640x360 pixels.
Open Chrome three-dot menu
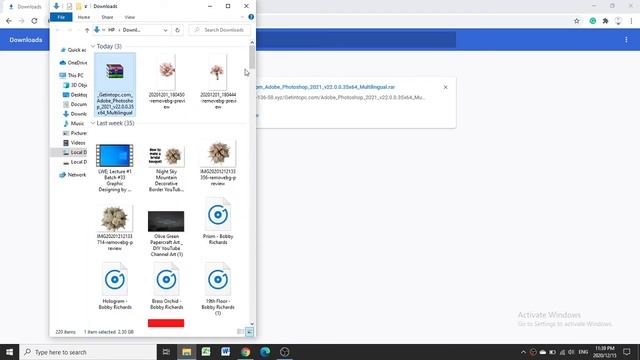pyautogui.click(x=631, y=21)
